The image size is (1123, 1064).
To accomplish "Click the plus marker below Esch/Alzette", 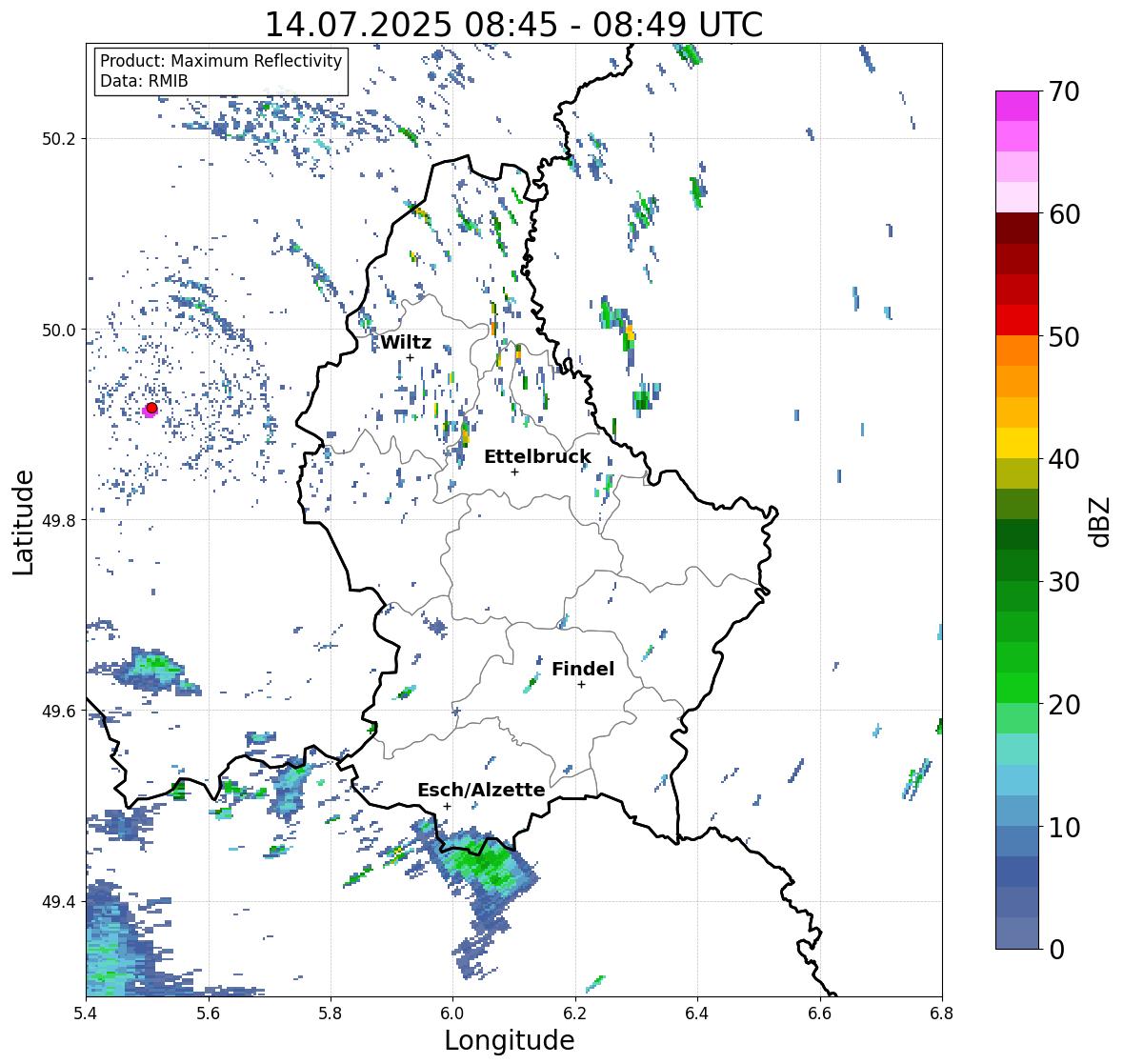I will [x=447, y=806].
